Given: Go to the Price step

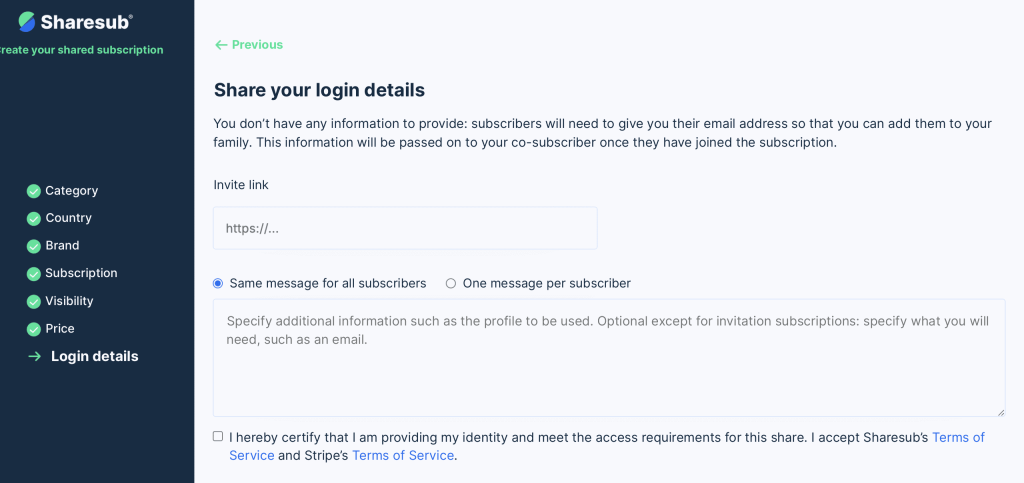Looking at the screenshot, I should [x=60, y=328].
